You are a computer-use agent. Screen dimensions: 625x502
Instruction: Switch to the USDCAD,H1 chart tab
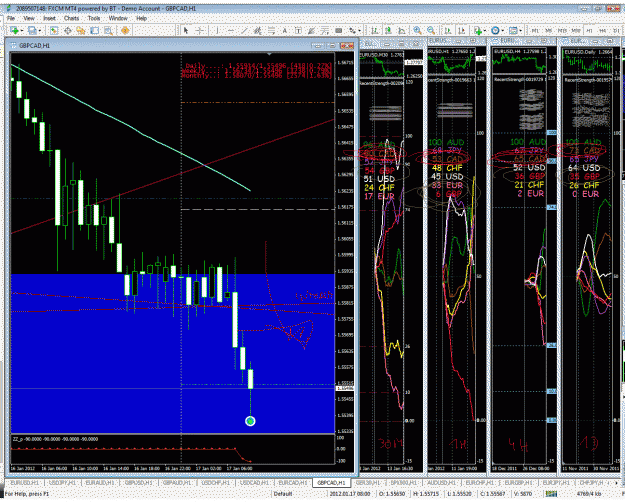pos(255,483)
